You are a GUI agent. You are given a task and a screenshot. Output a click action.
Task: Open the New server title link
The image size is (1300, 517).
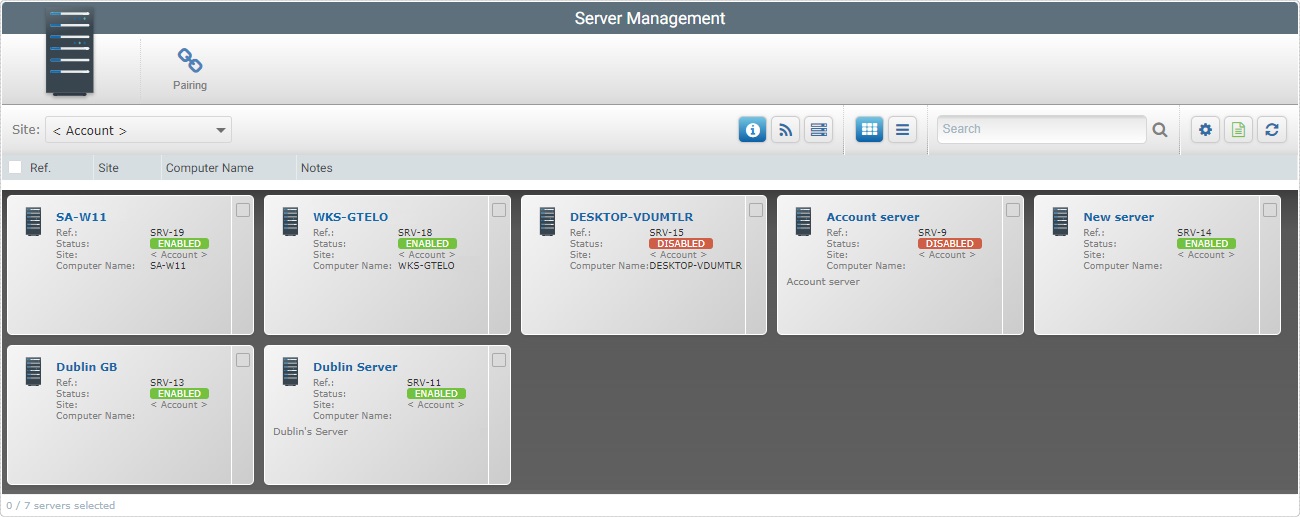(x=1118, y=217)
